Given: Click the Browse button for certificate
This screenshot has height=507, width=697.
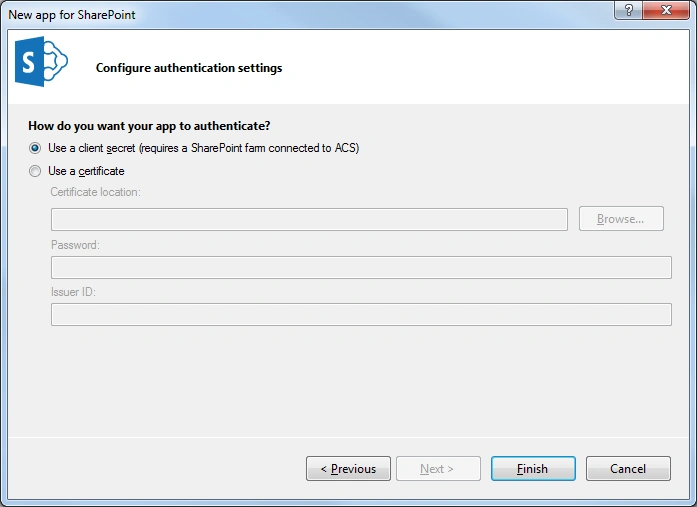Looking at the screenshot, I should pyautogui.click(x=621, y=219).
